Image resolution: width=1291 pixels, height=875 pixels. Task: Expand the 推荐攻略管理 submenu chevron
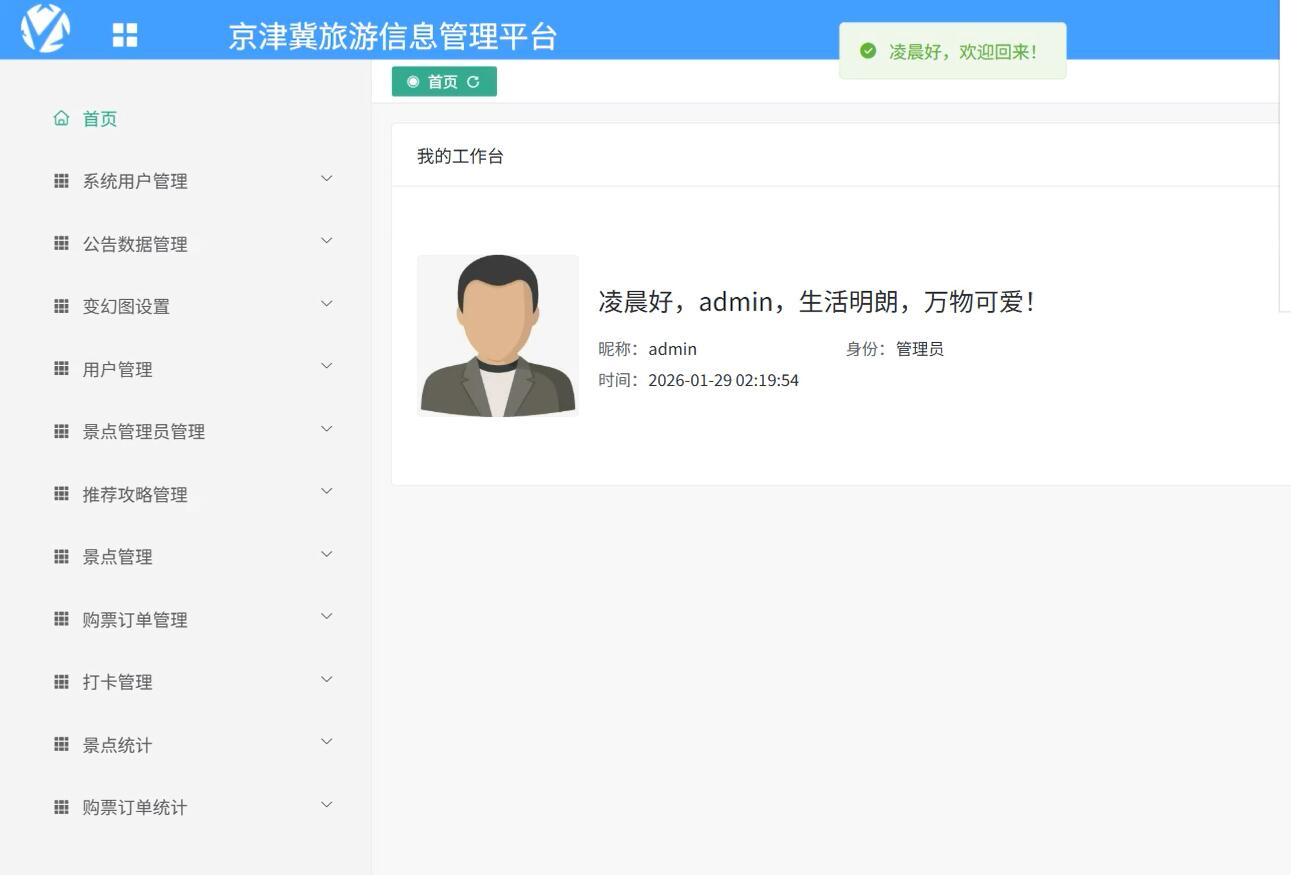(x=326, y=492)
